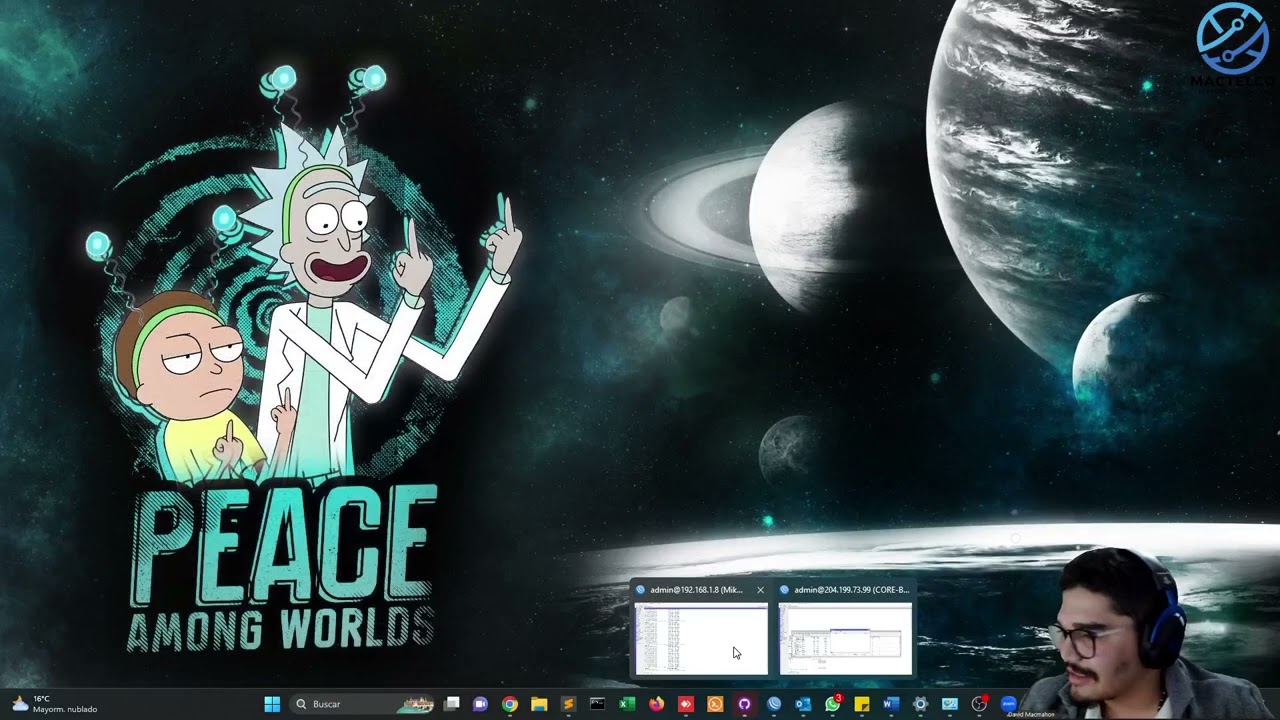Open File Explorer from the taskbar
The height and width of the screenshot is (720, 1280).
(x=539, y=704)
